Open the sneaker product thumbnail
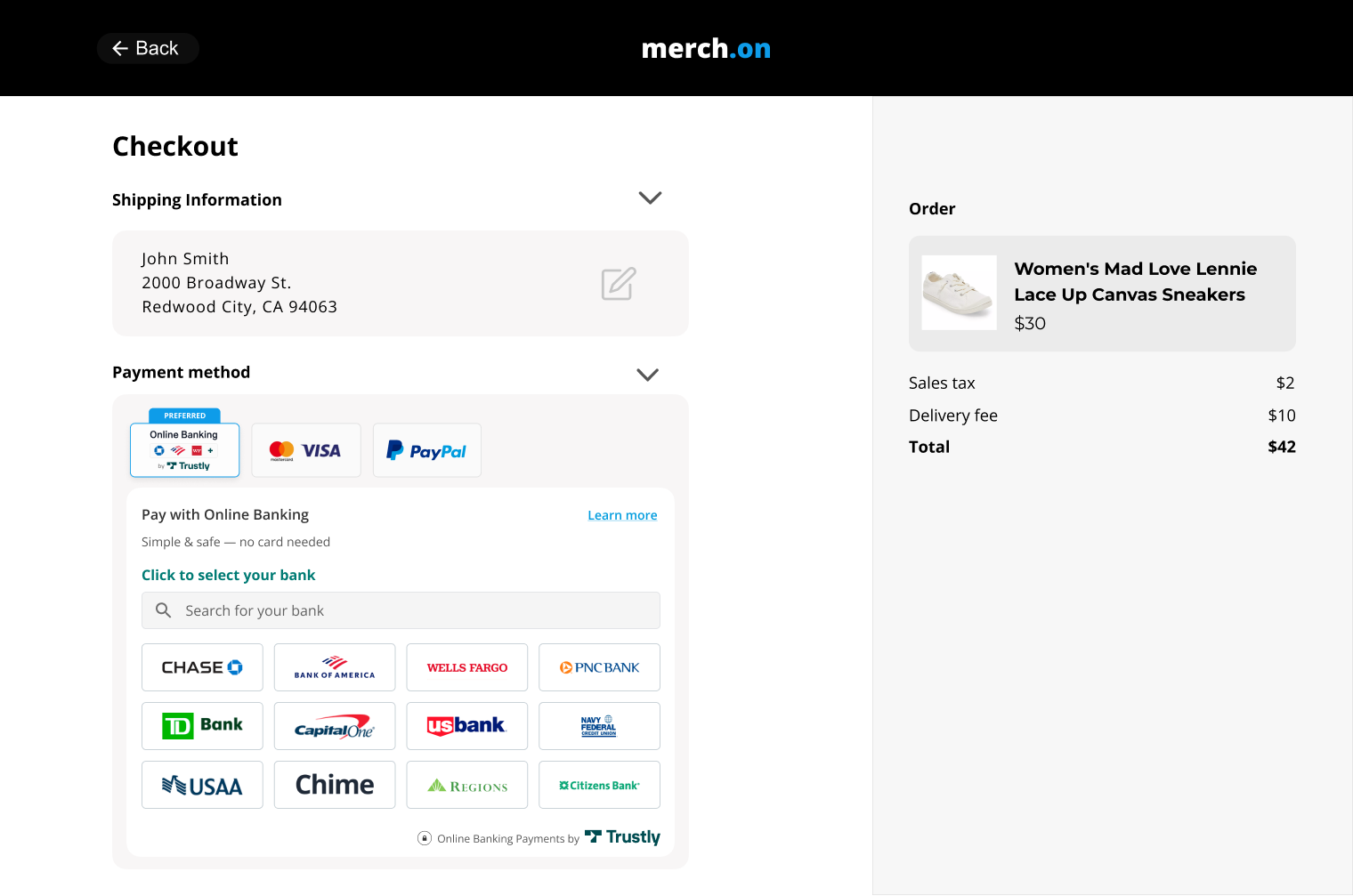The image size is (1353, 896). tap(959, 293)
